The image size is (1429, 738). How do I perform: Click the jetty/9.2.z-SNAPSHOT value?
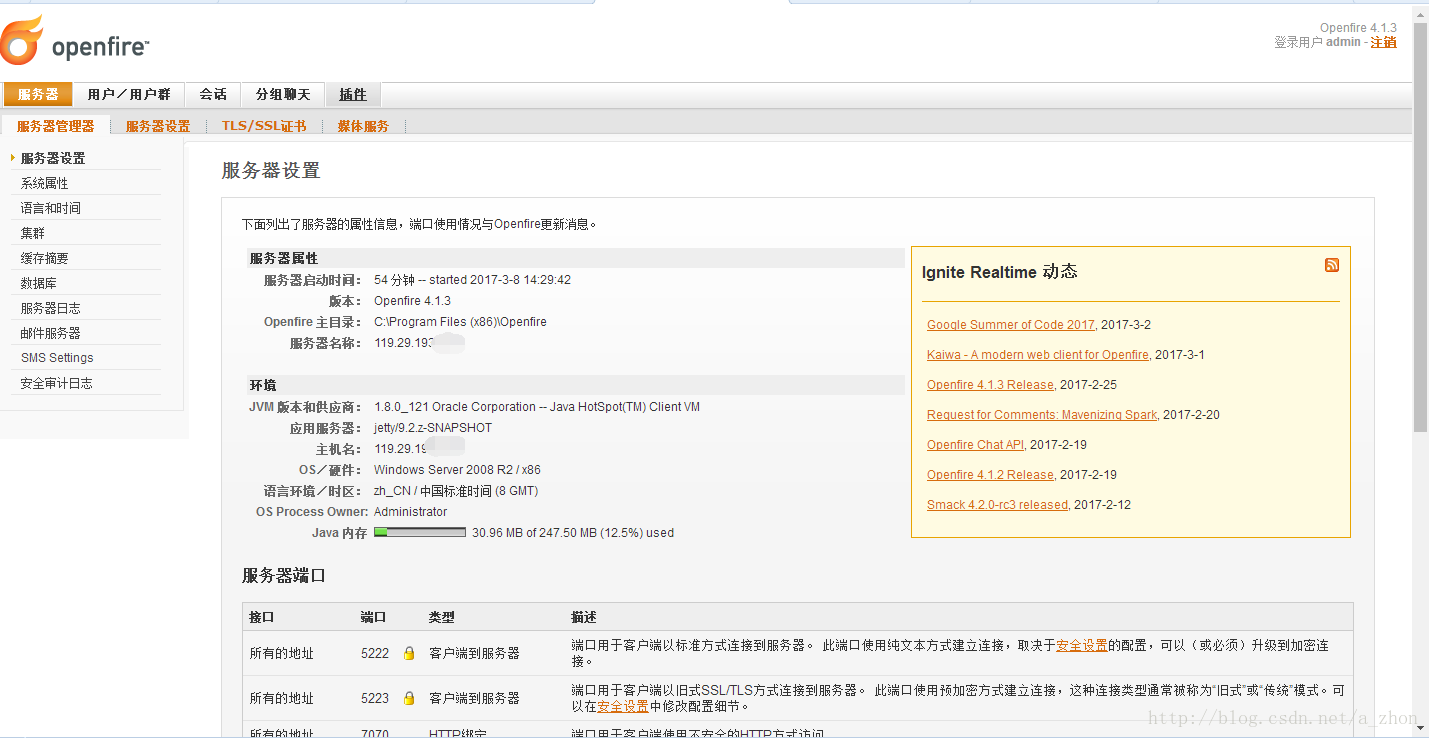pos(433,428)
